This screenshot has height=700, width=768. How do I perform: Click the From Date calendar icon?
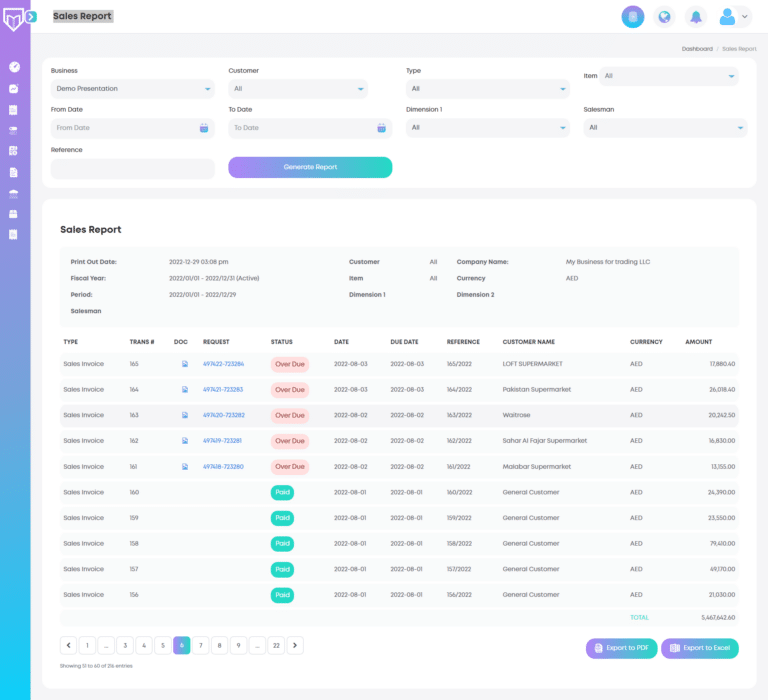point(203,128)
